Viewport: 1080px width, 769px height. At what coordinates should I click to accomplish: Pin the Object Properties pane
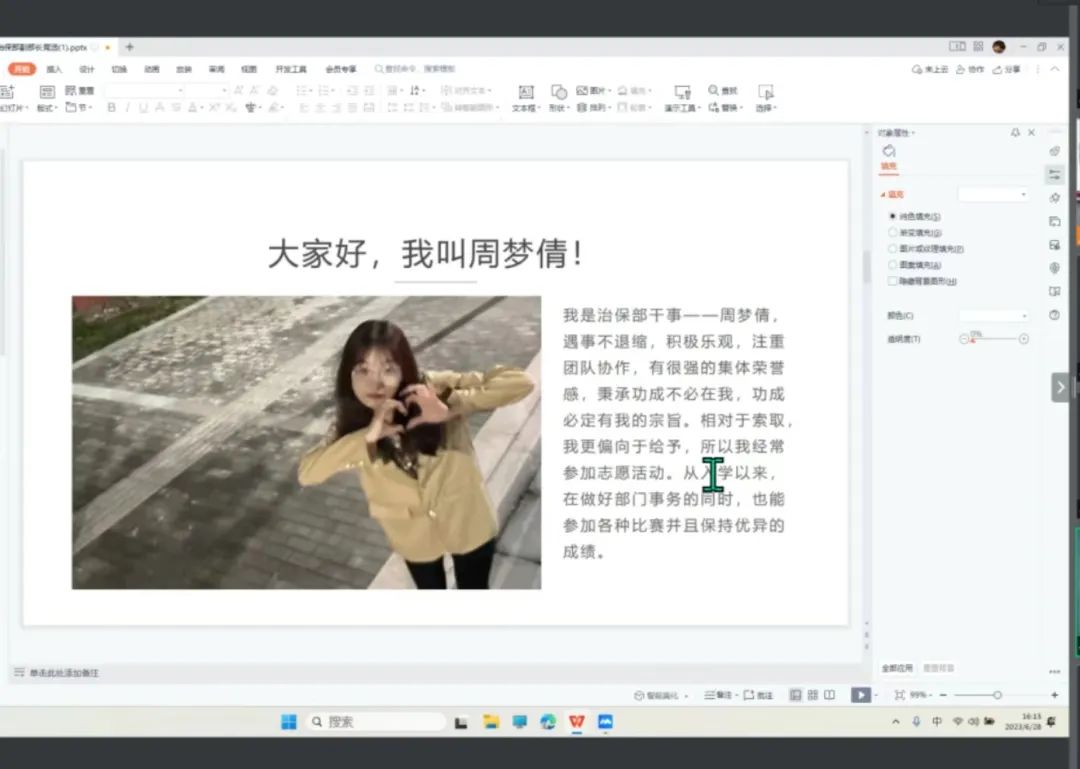point(1015,133)
